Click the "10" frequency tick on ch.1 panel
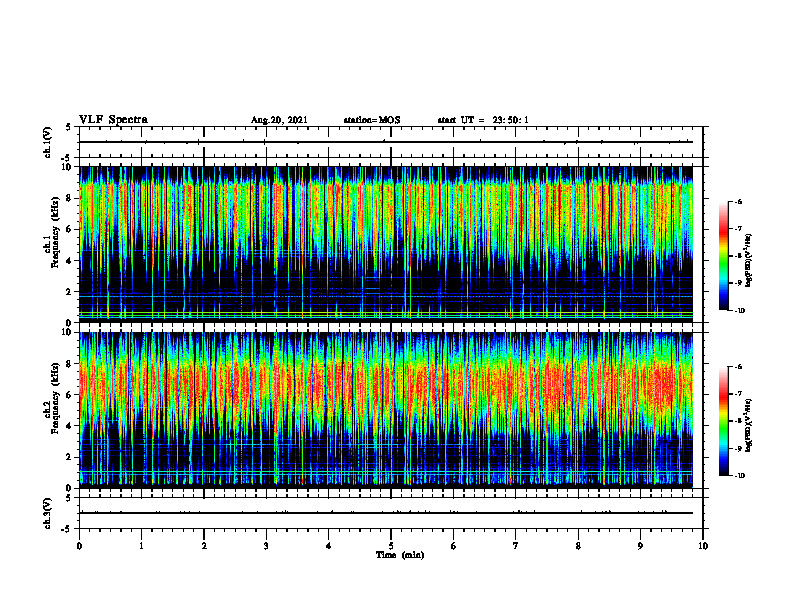792x612 pixels. click(68, 167)
